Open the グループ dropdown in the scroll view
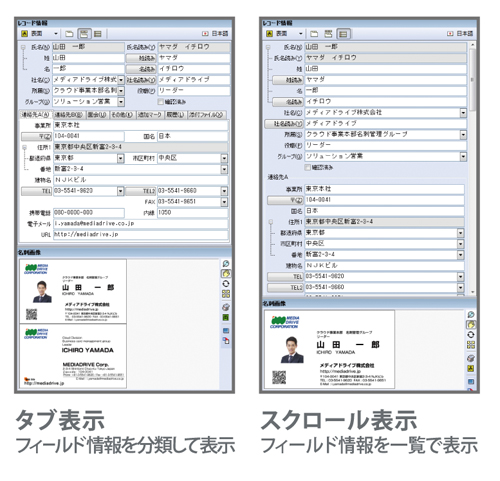This screenshot has height=481, width=500. [463, 156]
